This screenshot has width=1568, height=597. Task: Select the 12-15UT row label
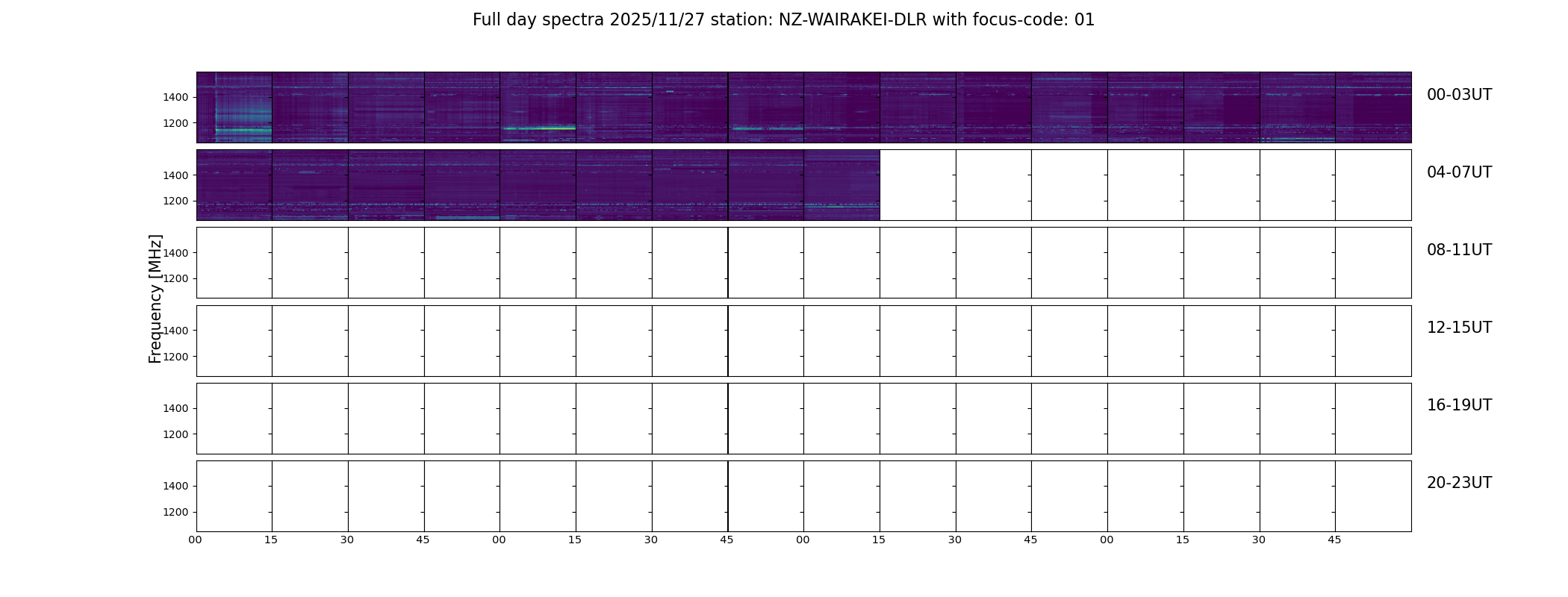pyautogui.click(x=1459, y=328)
